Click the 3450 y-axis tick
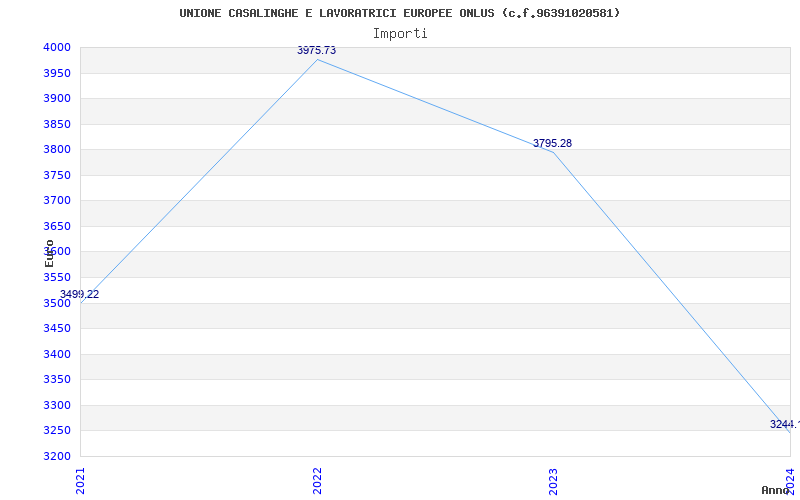This screenshot has width=800, height=500. [x=57, y=328]
